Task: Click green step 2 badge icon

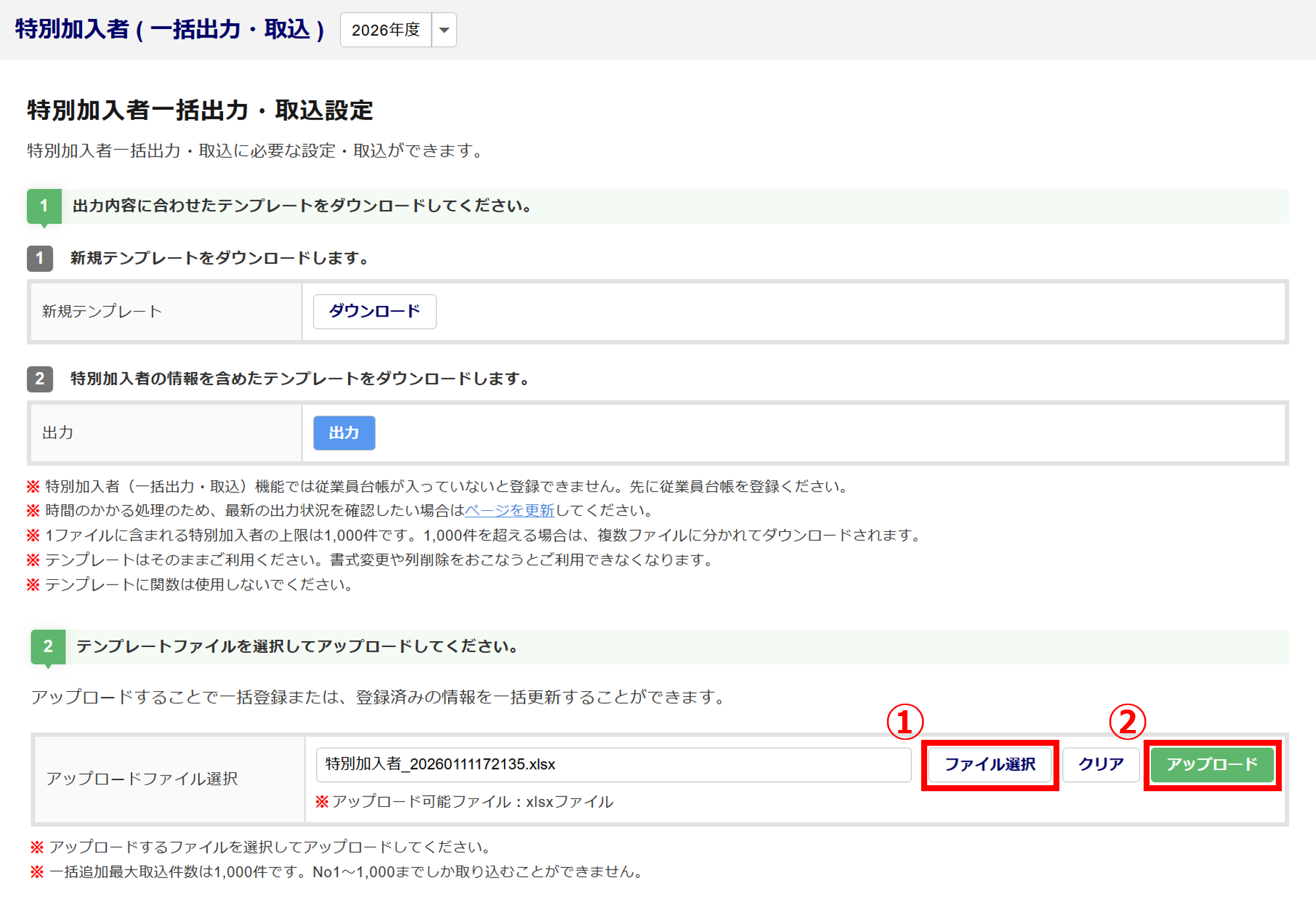Action: (48, 646)
